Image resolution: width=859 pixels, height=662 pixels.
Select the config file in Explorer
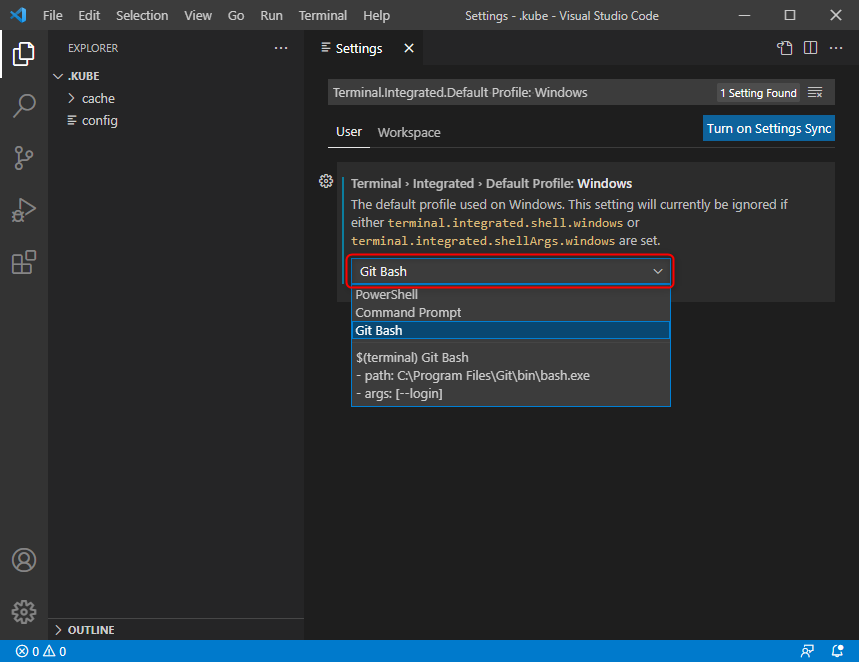(x=98, y=119)
